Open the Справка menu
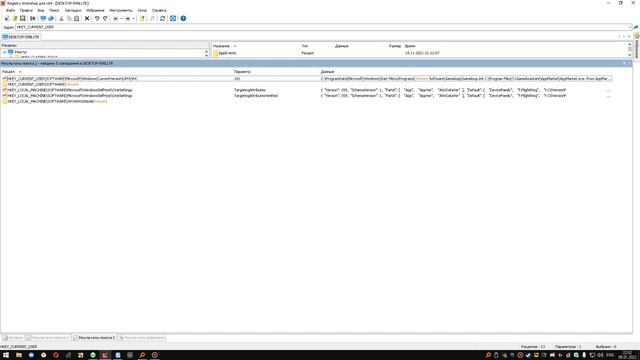 click(159, 10)
